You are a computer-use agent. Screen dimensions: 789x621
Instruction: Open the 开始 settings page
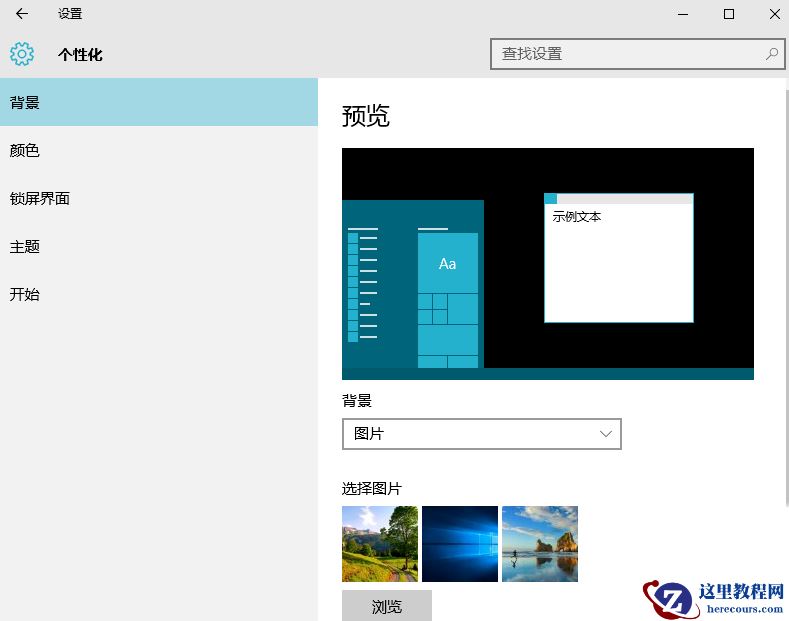[x=159, y=294]
